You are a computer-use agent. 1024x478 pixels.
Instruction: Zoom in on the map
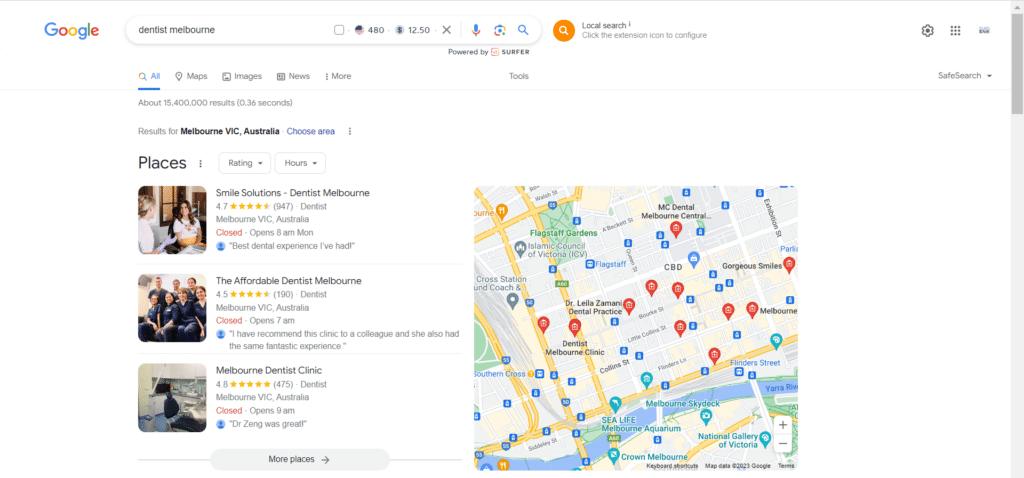783,424
